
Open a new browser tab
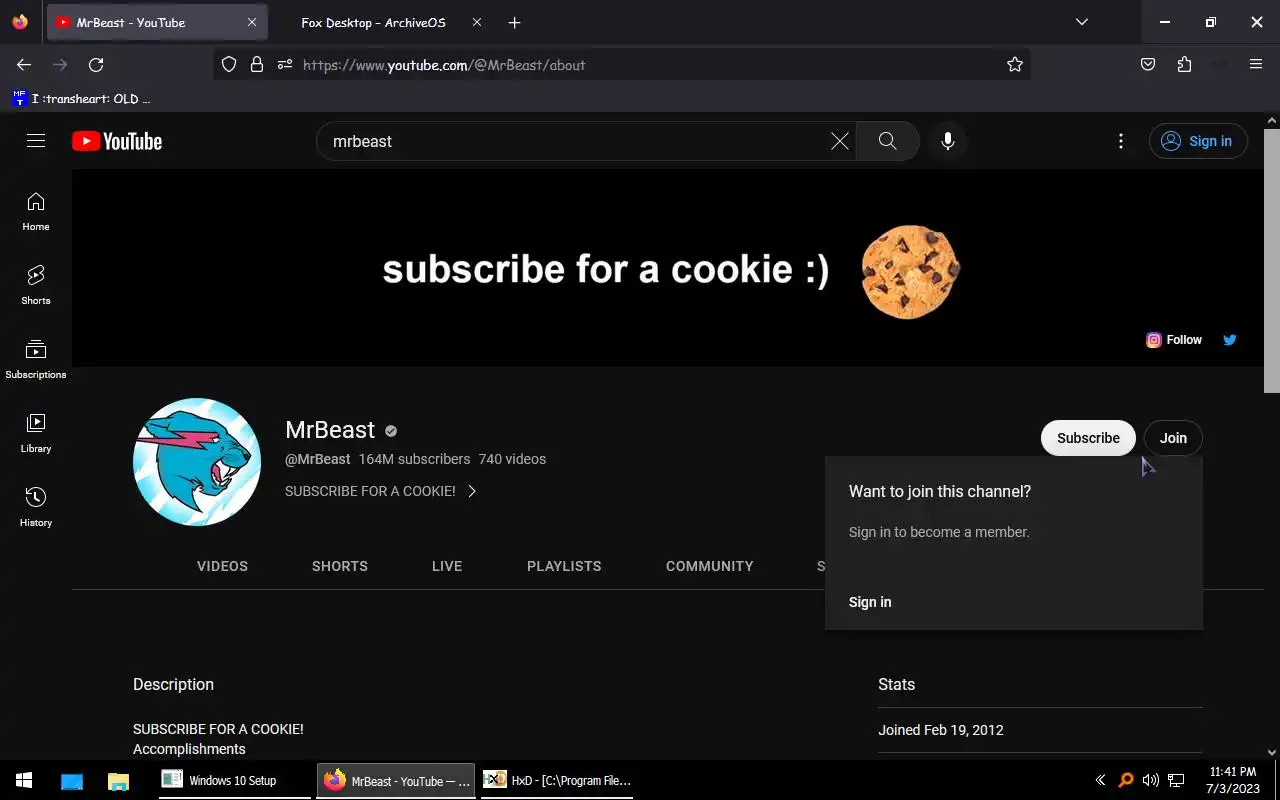coord(514,22)
